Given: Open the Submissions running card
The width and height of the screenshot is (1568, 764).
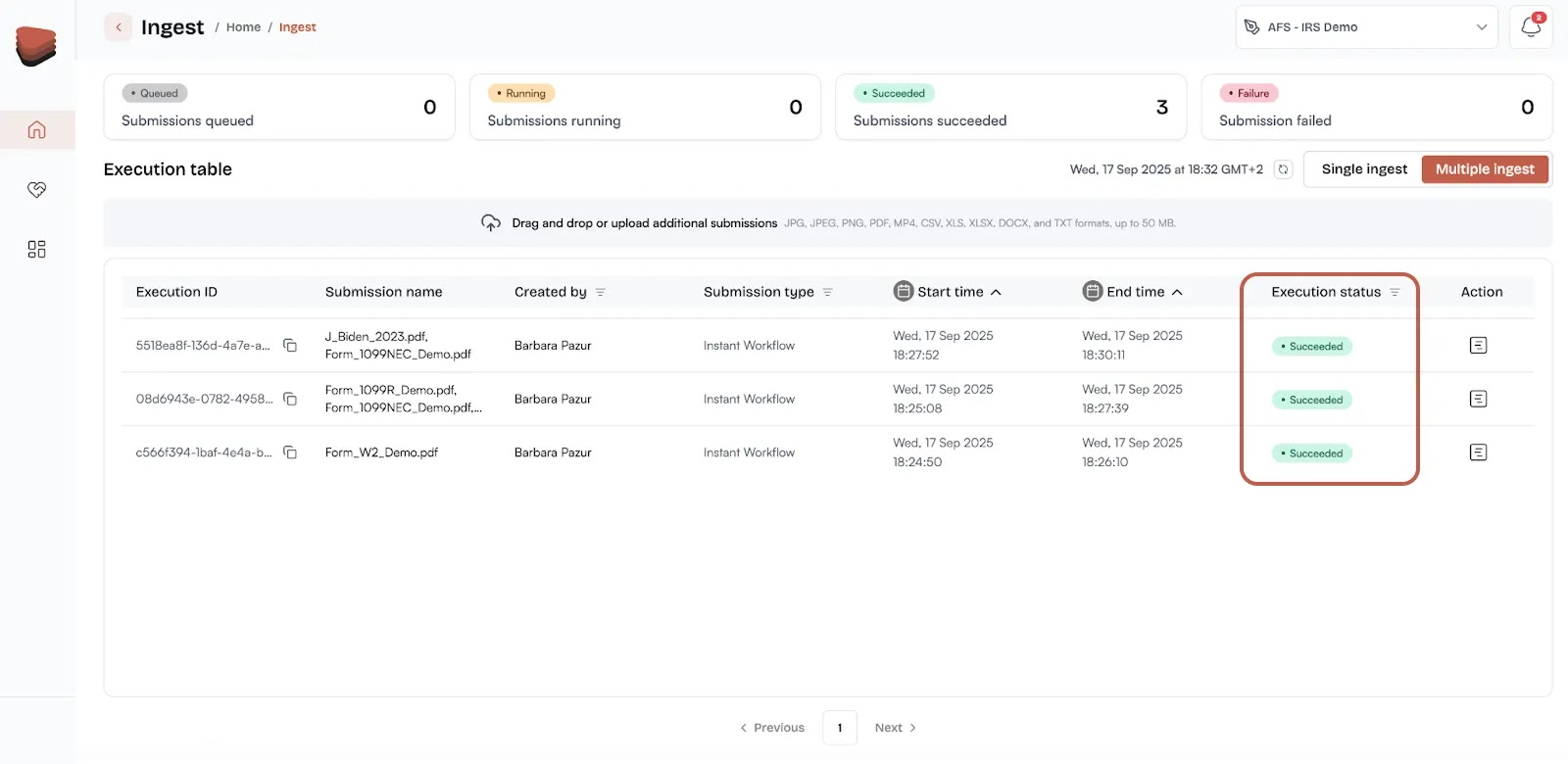Looking at the screenshot, I should pos(645,108).
